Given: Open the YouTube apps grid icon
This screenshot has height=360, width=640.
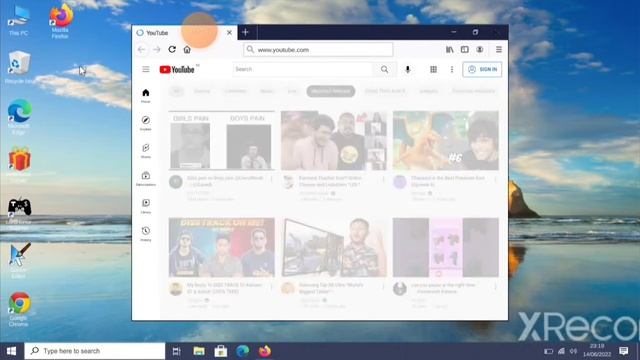Looking at the screenshot, I should (x=433, y=69).
